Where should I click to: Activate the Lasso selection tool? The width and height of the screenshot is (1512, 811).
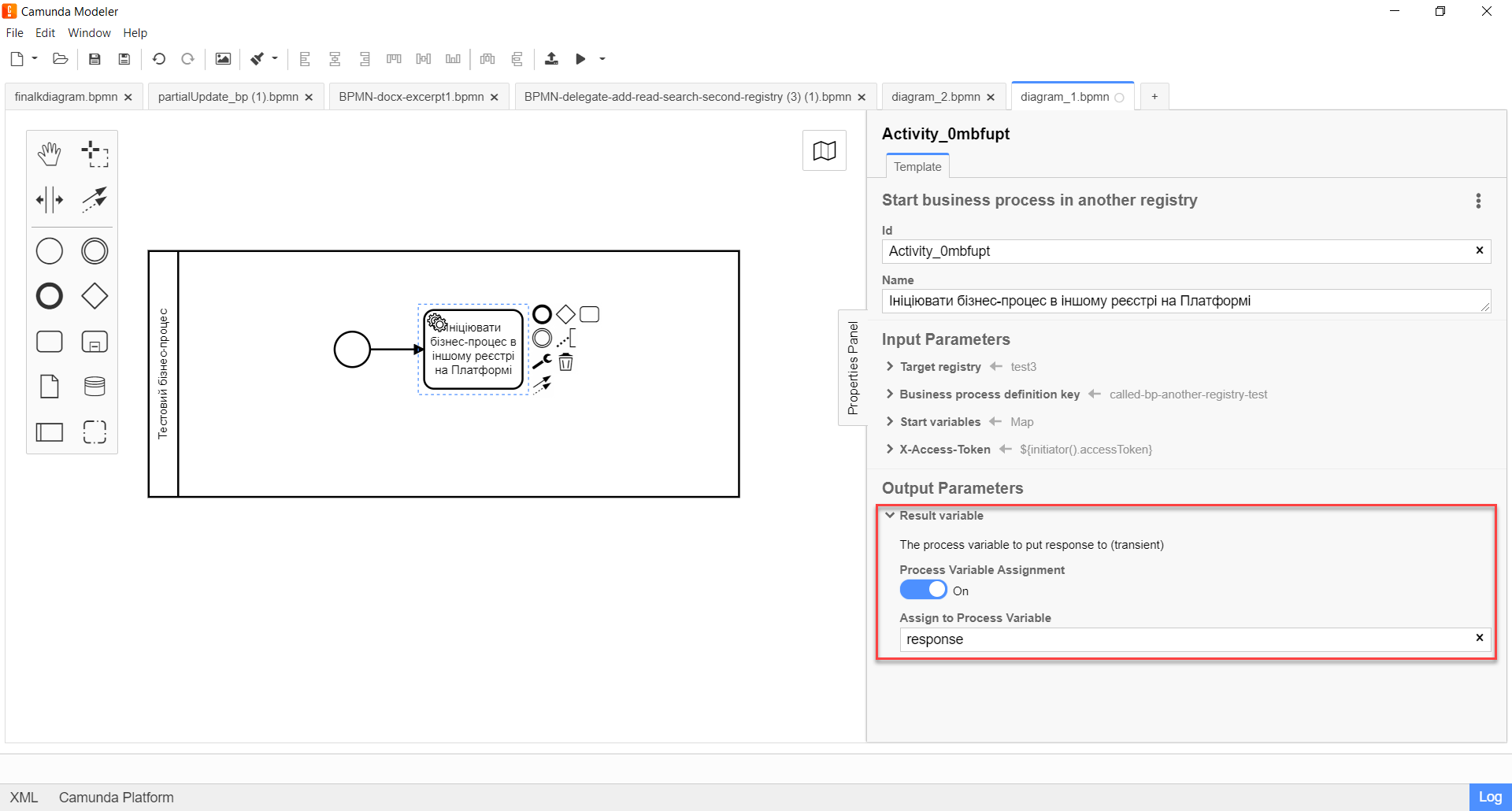[94, 154]
